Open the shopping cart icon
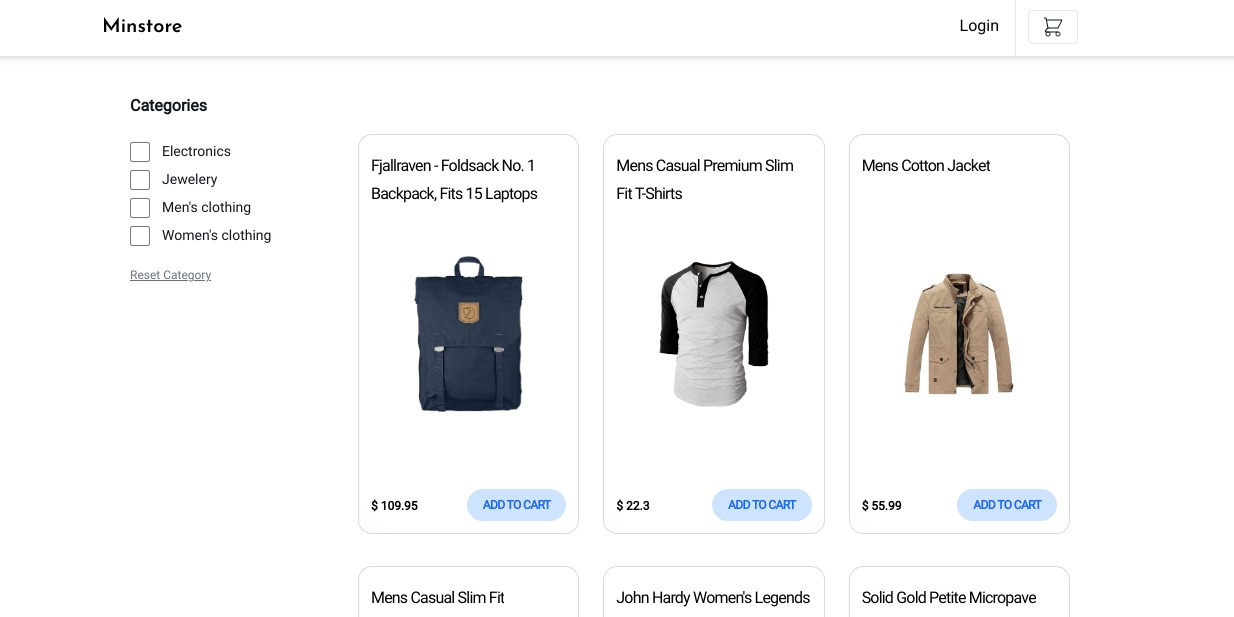 (1052, 27)
